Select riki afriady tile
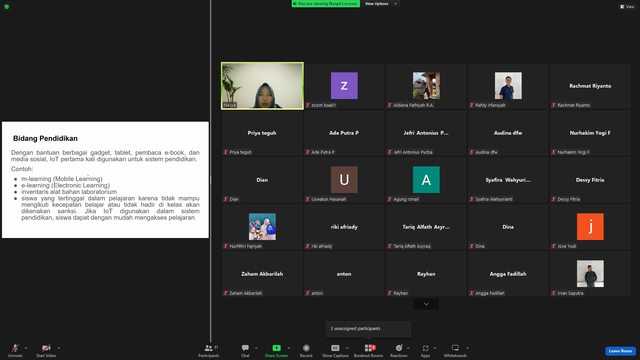Screen dimensions: 640x360 pyautogui.click(x=344, y=227)
